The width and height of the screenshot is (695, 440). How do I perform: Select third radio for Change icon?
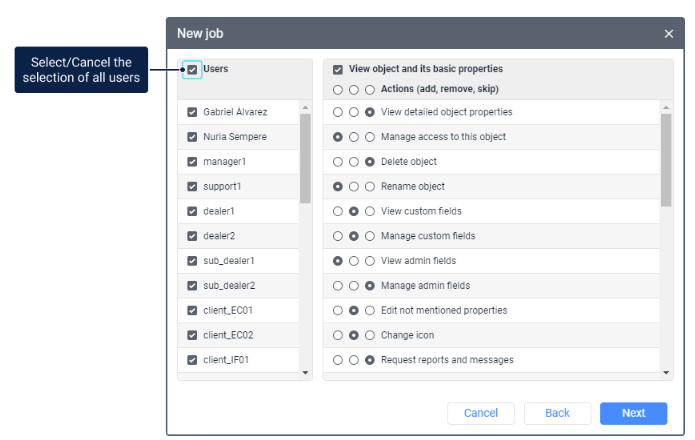370,335
